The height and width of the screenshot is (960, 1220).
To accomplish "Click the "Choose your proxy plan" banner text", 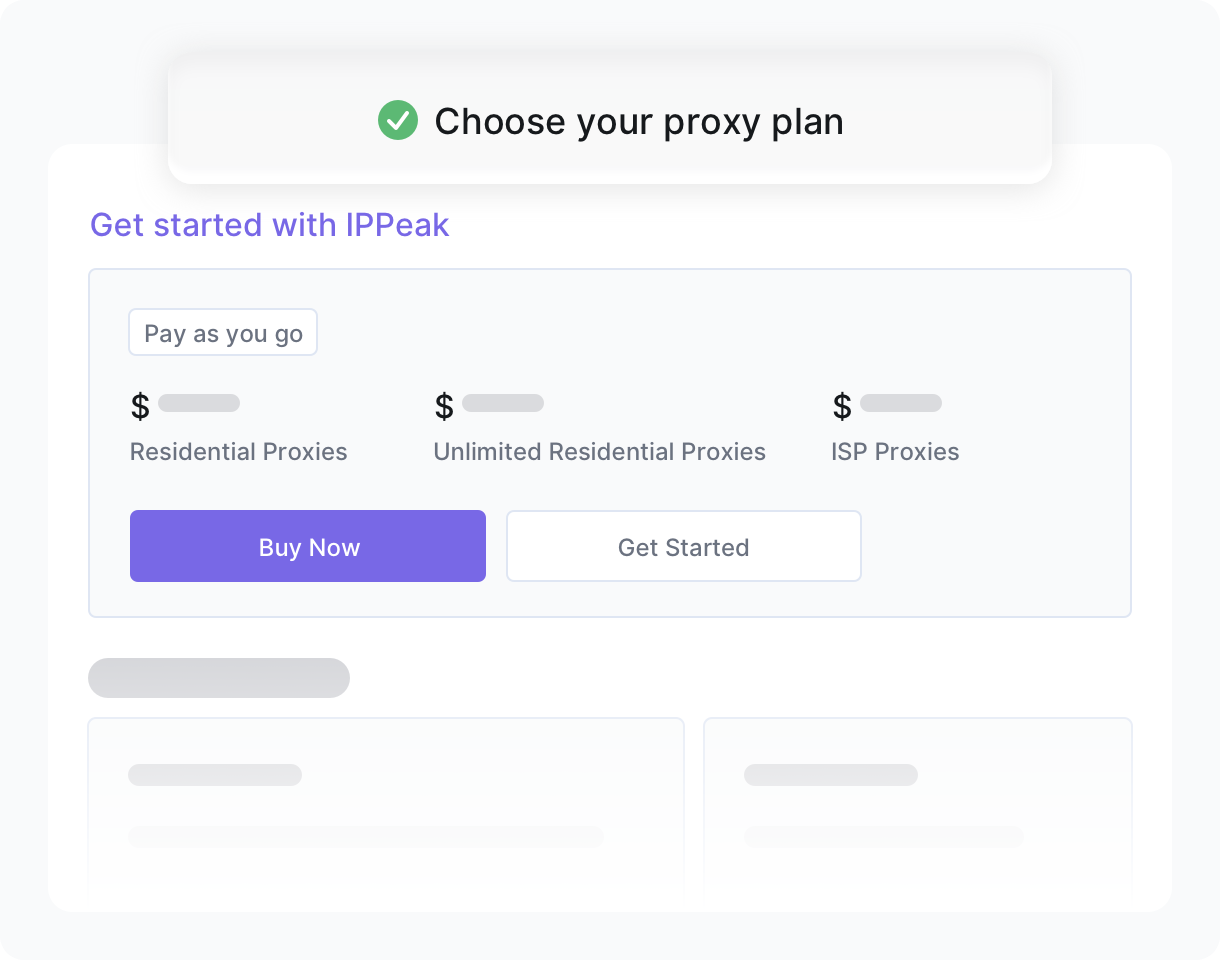I will pos(639,122).
